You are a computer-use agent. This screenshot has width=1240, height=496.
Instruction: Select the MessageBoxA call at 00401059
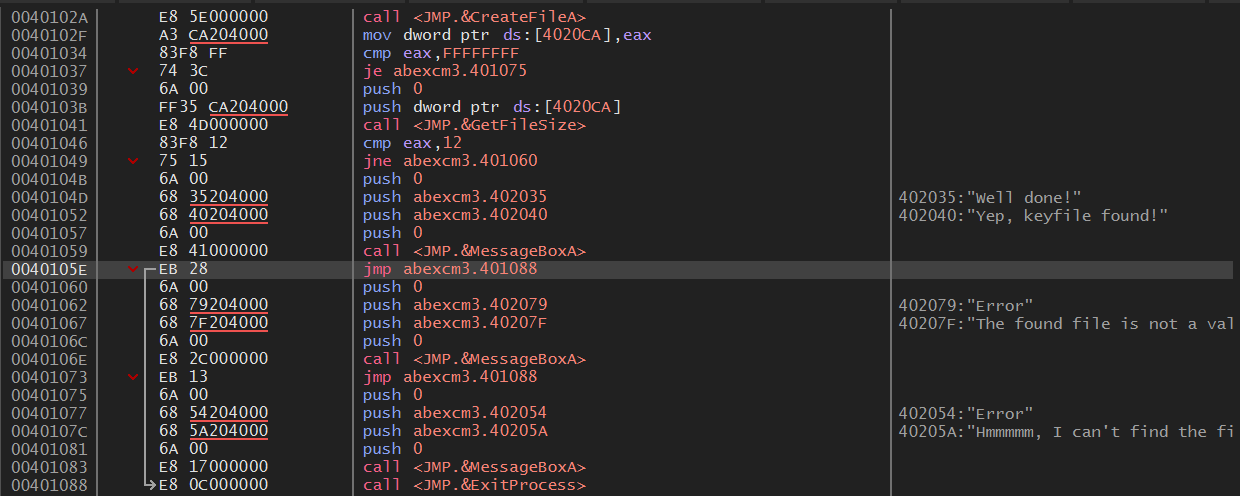tap(475, 251)
